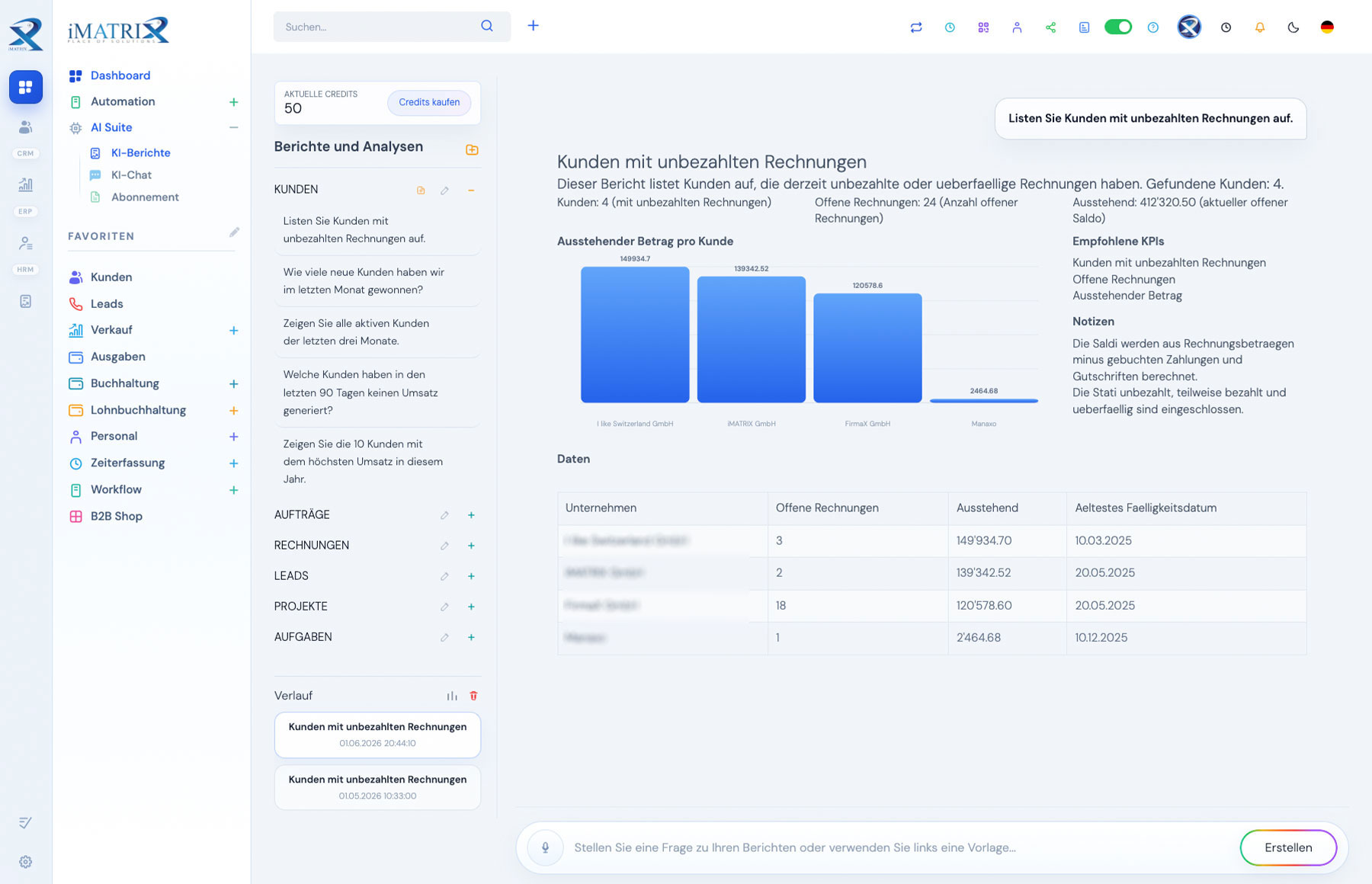Open the cyan clock icon in toolbar
1372x884 pixels.
[x=950, y=27]
